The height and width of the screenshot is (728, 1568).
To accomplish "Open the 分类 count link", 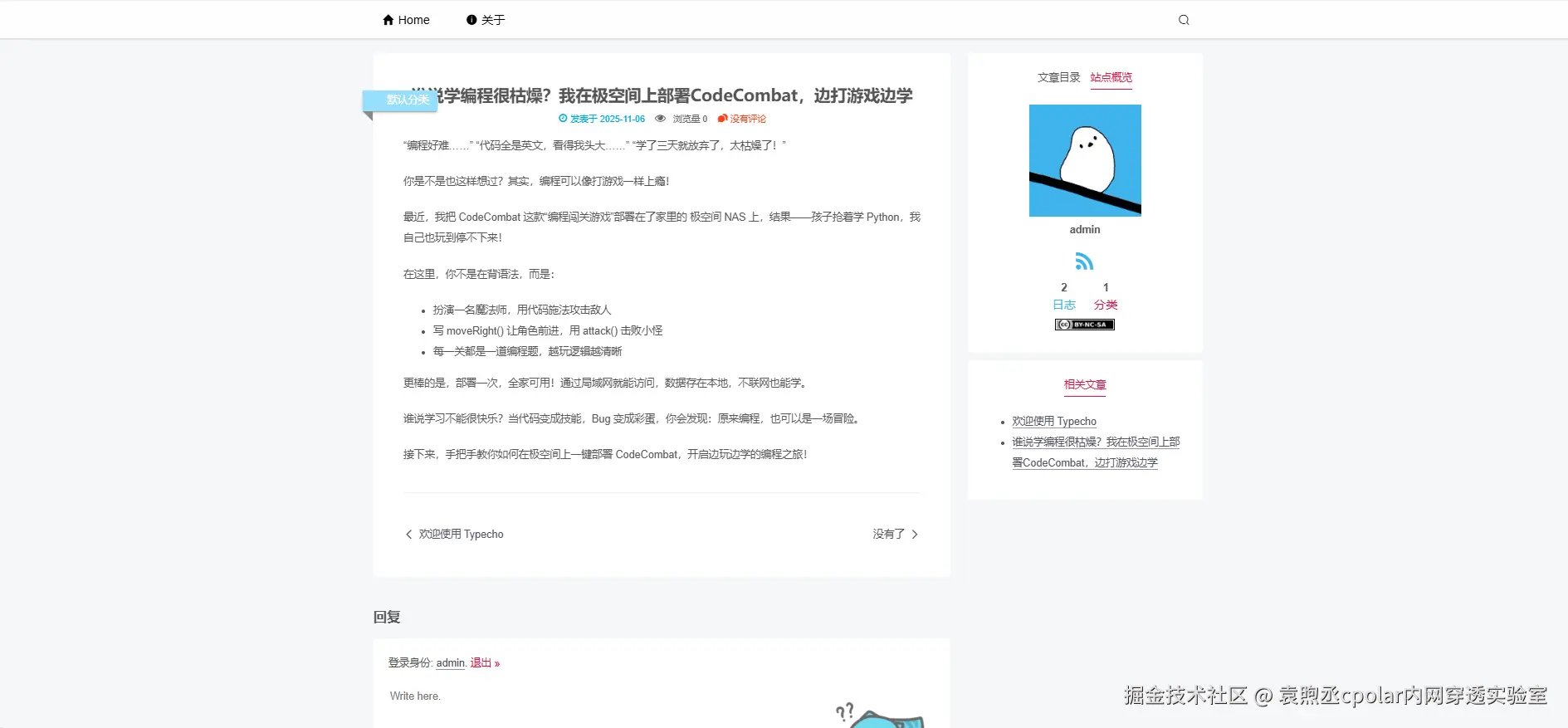I will [1106, 305].
